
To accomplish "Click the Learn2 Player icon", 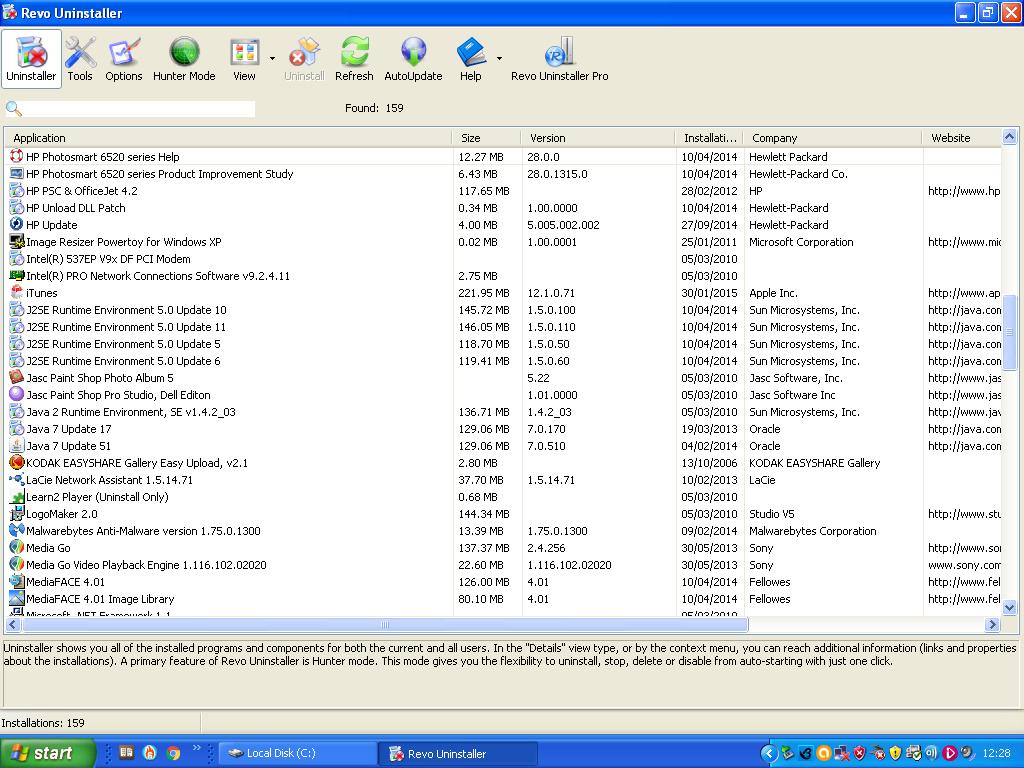I will click(16, 496).
